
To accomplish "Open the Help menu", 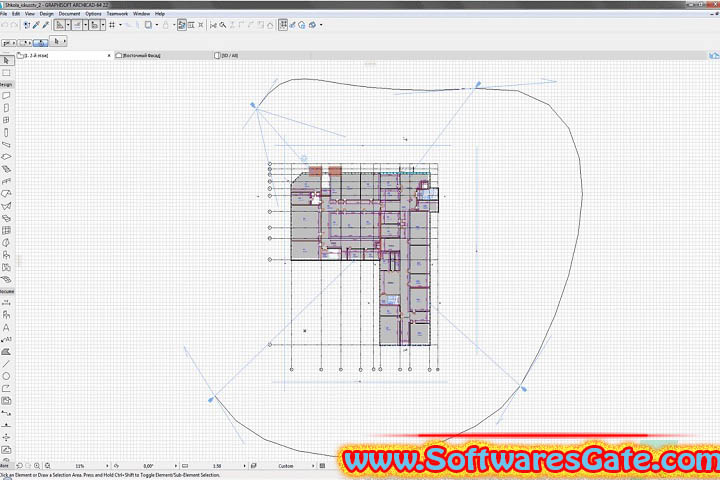I will click(x=160, y=14).
